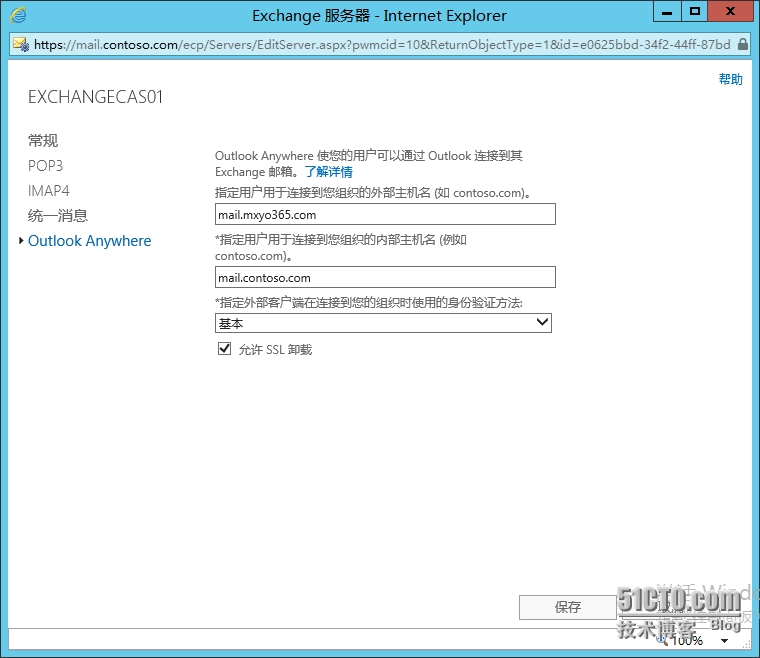Screen dimensions: 760x658
Task: Click the external hostname field mail.mxyo365.com
Action: click(x=385, y=214)
